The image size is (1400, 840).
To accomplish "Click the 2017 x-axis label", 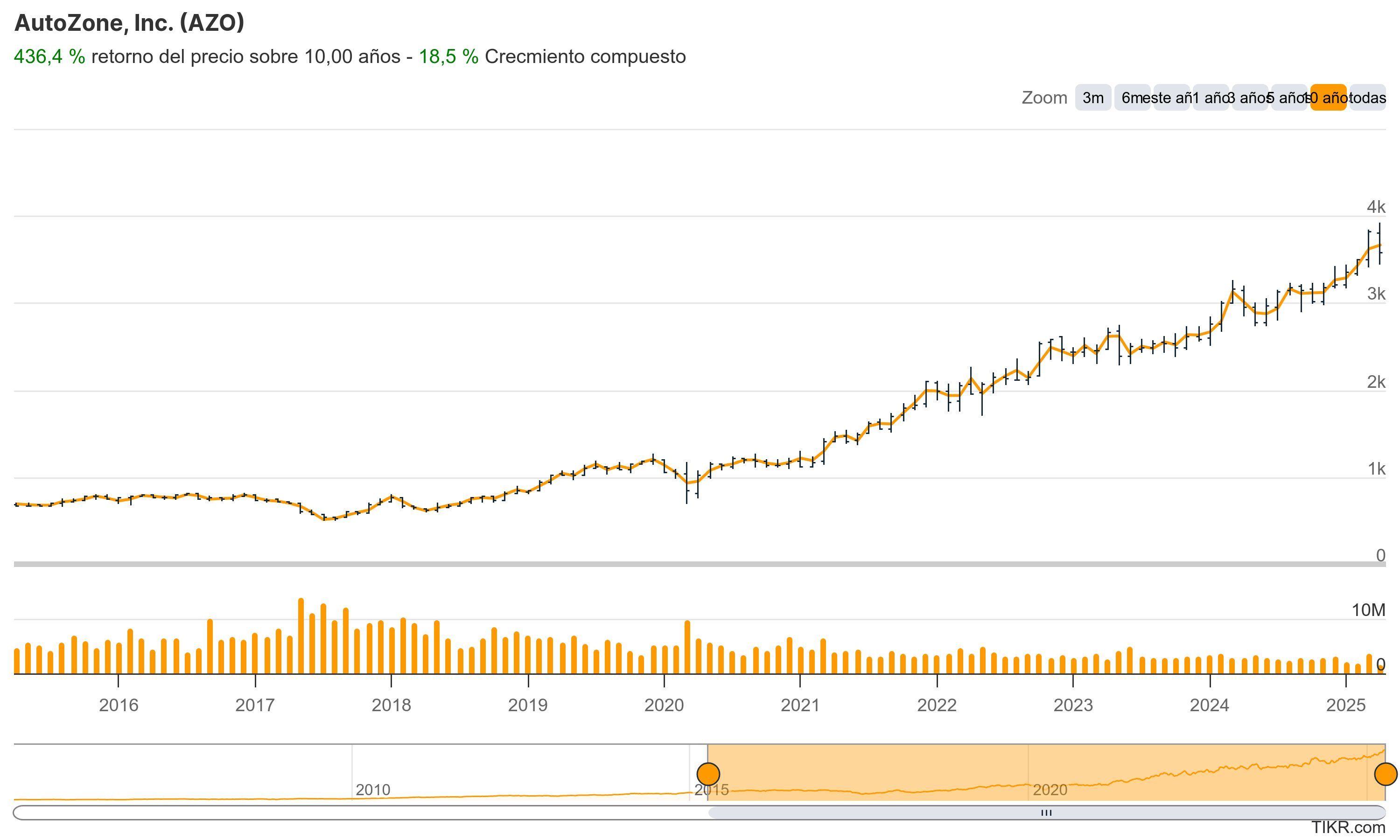I will (x=255, y=705).
